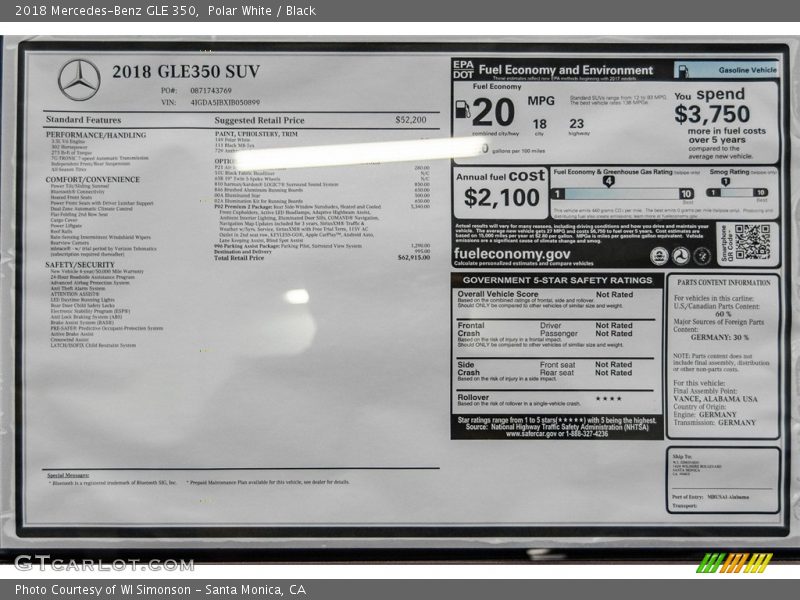Click the gas pump icon beside Gasoline Vehicle
This screenshot has width=800, height=600.
pyautogui.click(x=683, y=70)
